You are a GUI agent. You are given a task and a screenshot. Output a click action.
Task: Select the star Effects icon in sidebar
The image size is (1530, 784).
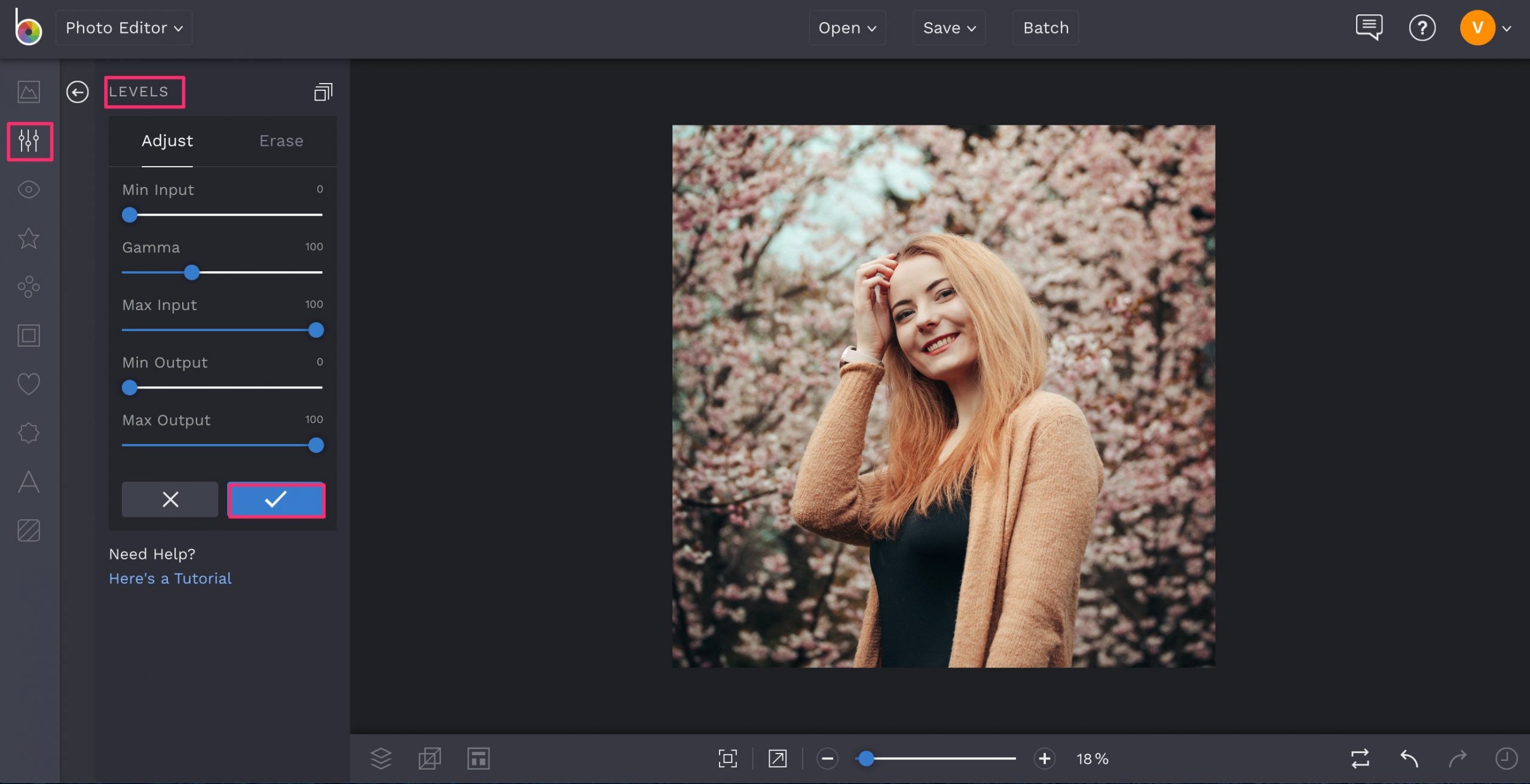pyautogui.click(x=28, y=239)
